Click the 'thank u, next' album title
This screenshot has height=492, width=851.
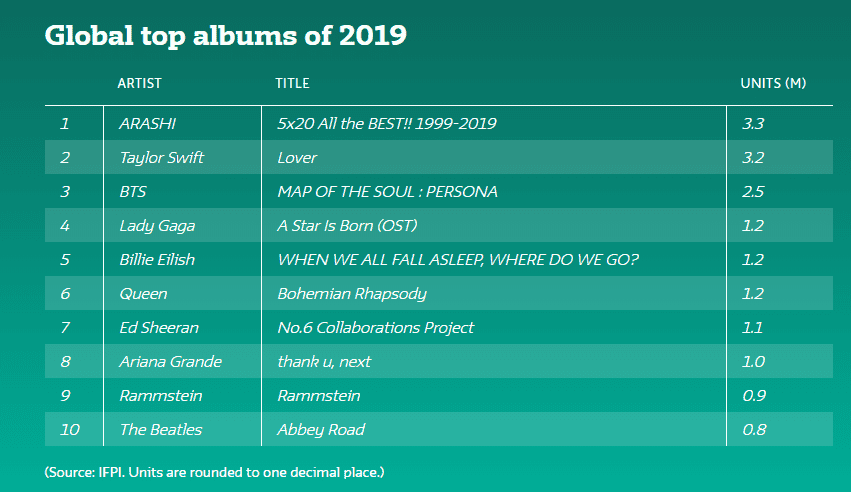coord(325,362)
